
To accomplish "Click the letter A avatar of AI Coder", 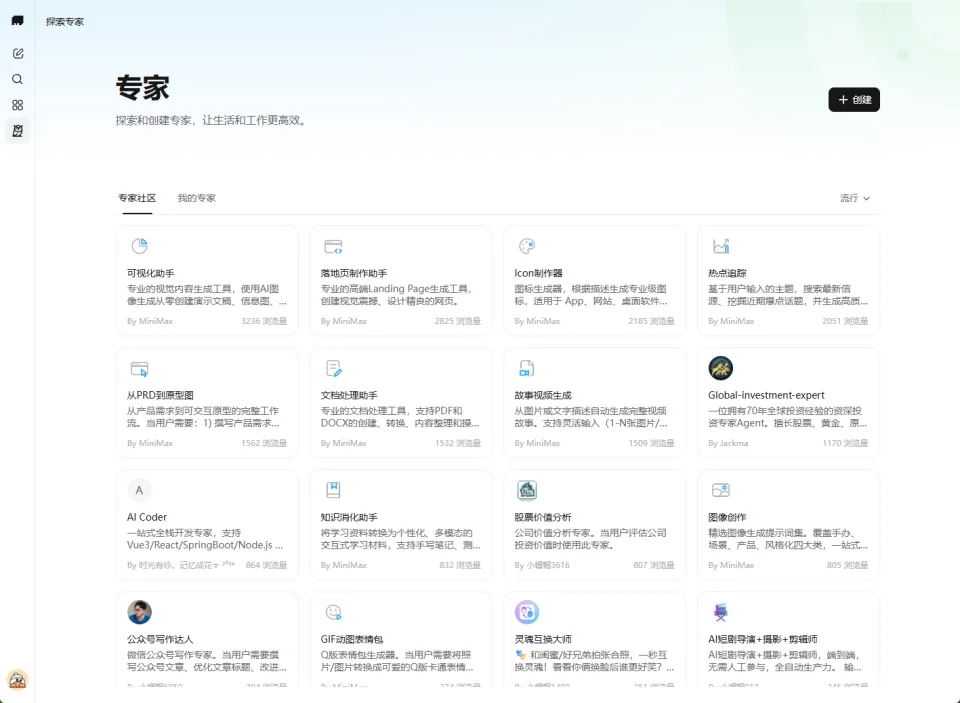I will [139, 490].
